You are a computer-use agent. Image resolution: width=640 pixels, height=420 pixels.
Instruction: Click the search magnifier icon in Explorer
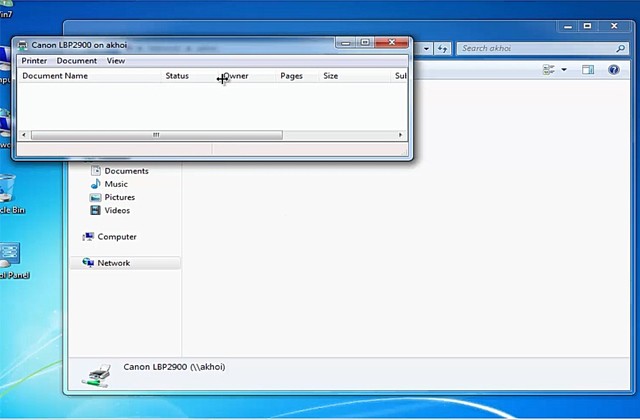point(620,49)
